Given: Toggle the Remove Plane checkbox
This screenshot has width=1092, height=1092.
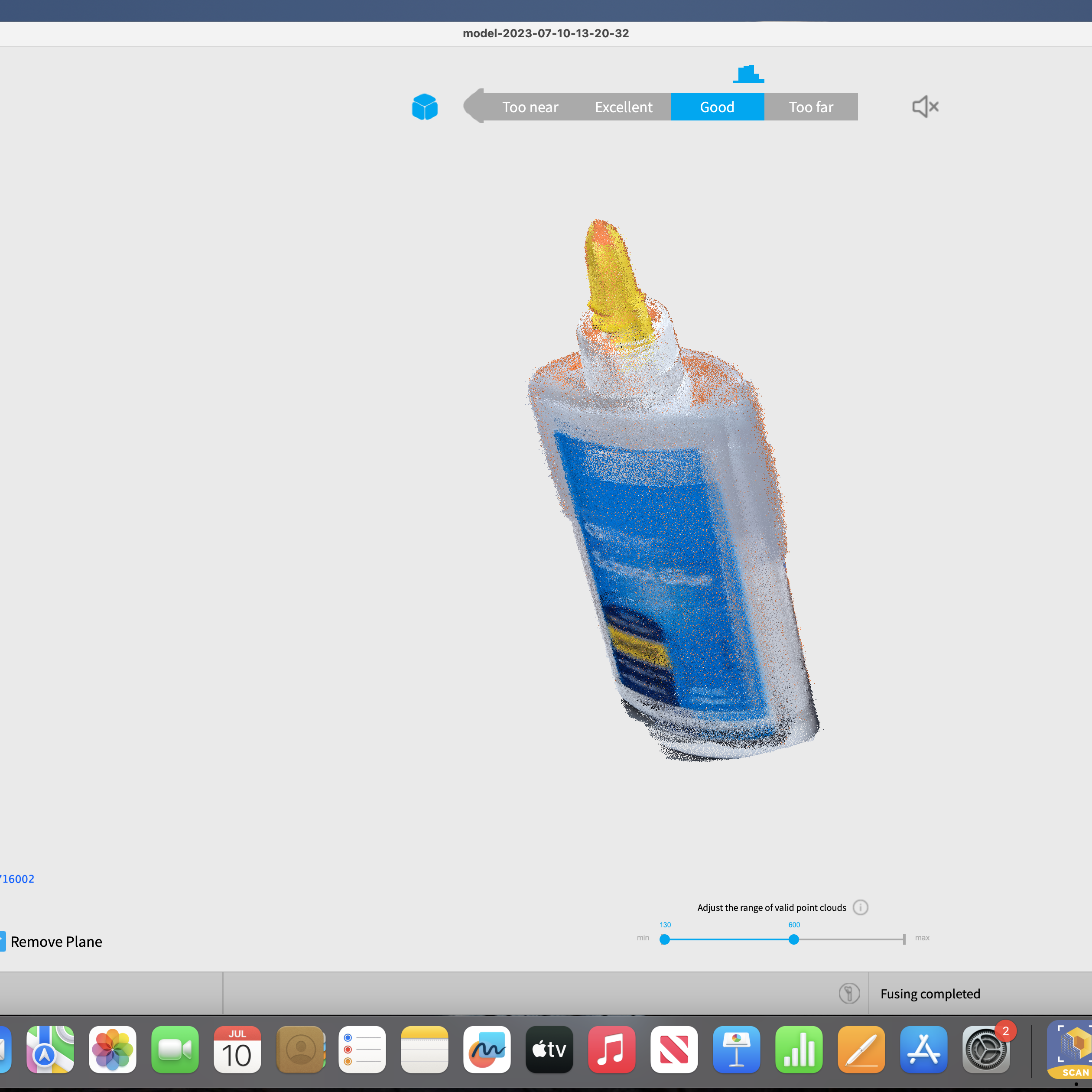Looking at the screenshot, I should point(2,941).
